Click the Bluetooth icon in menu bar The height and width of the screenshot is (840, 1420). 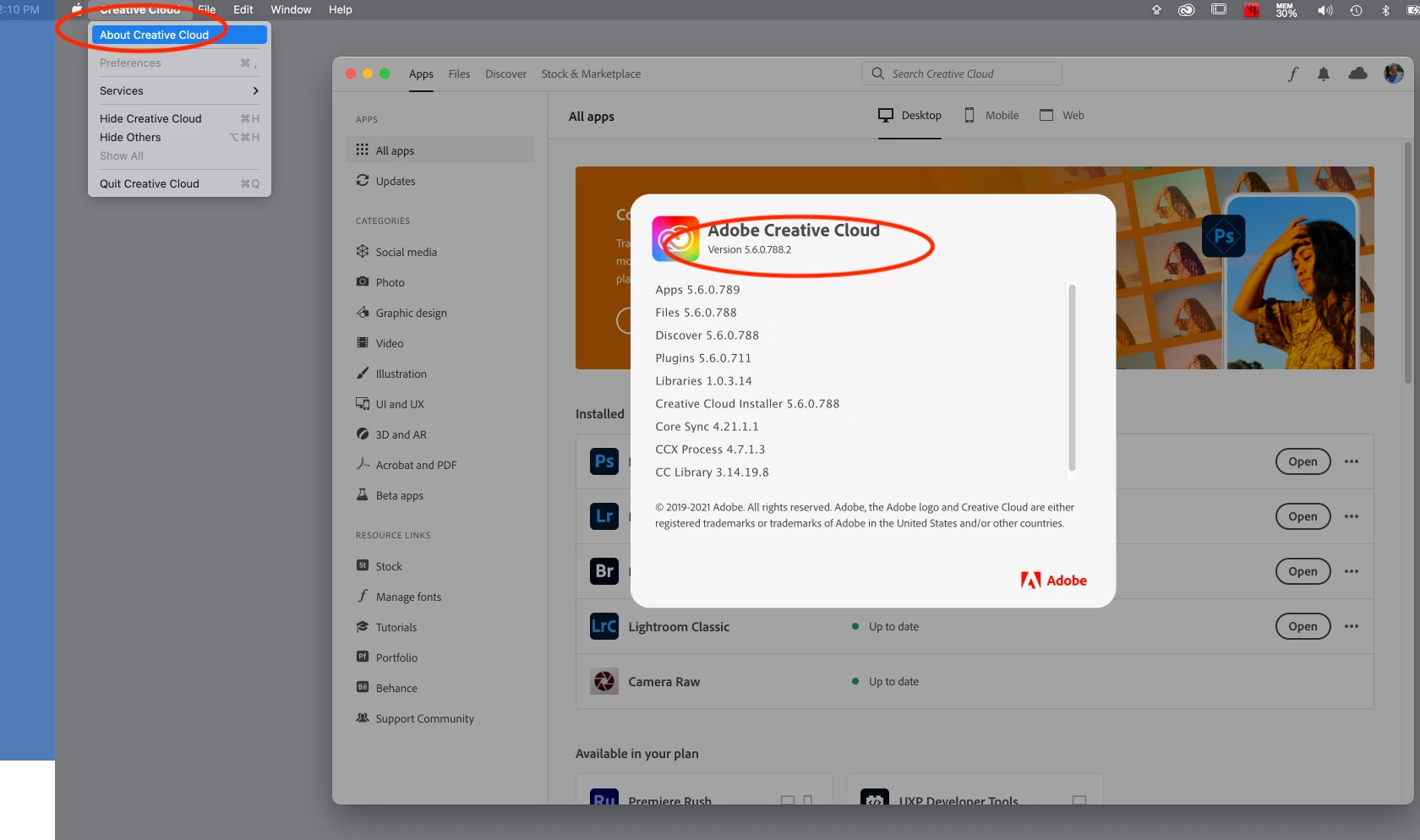1385,10
